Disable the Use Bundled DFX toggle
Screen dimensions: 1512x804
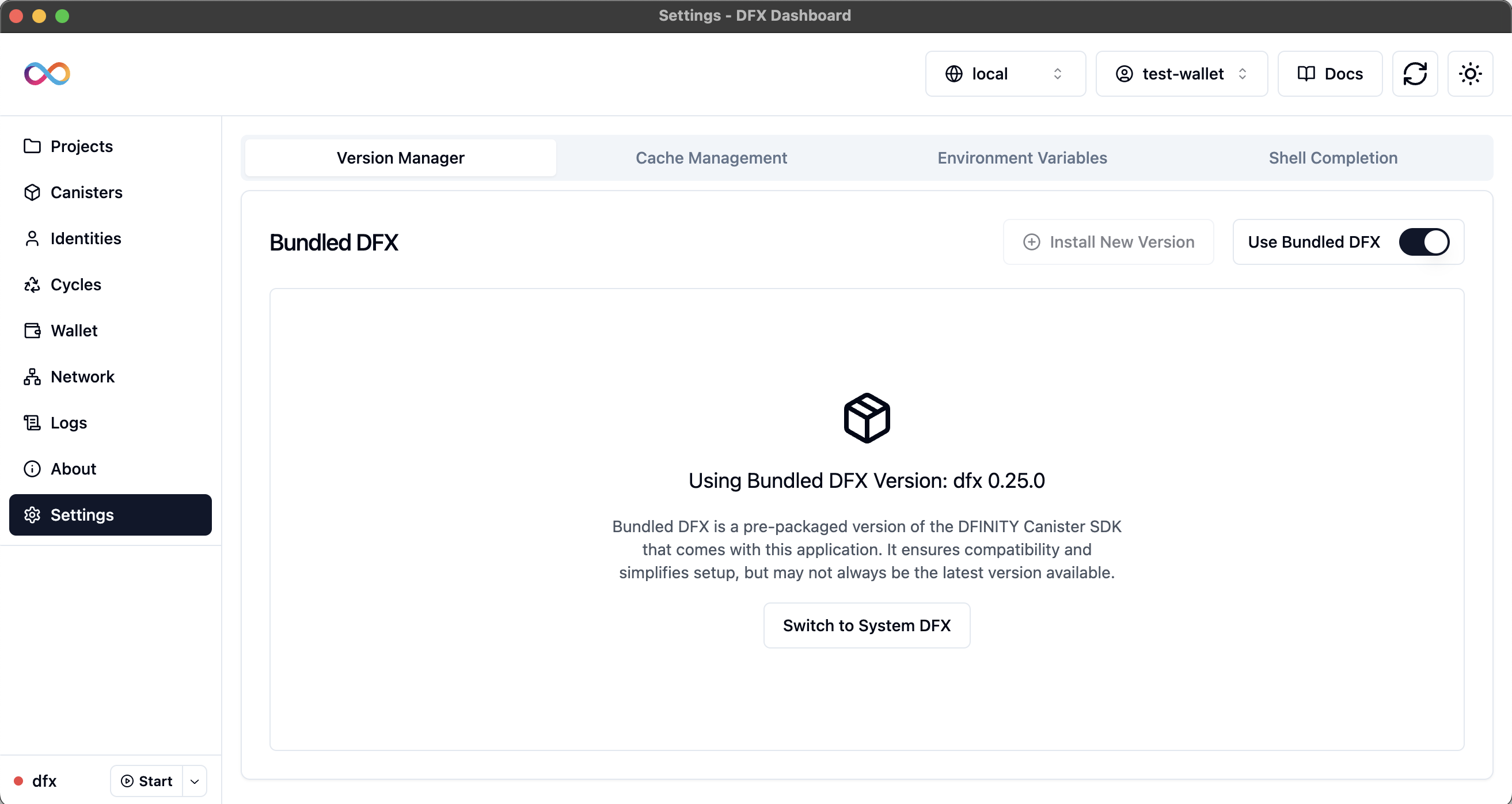1425,242
